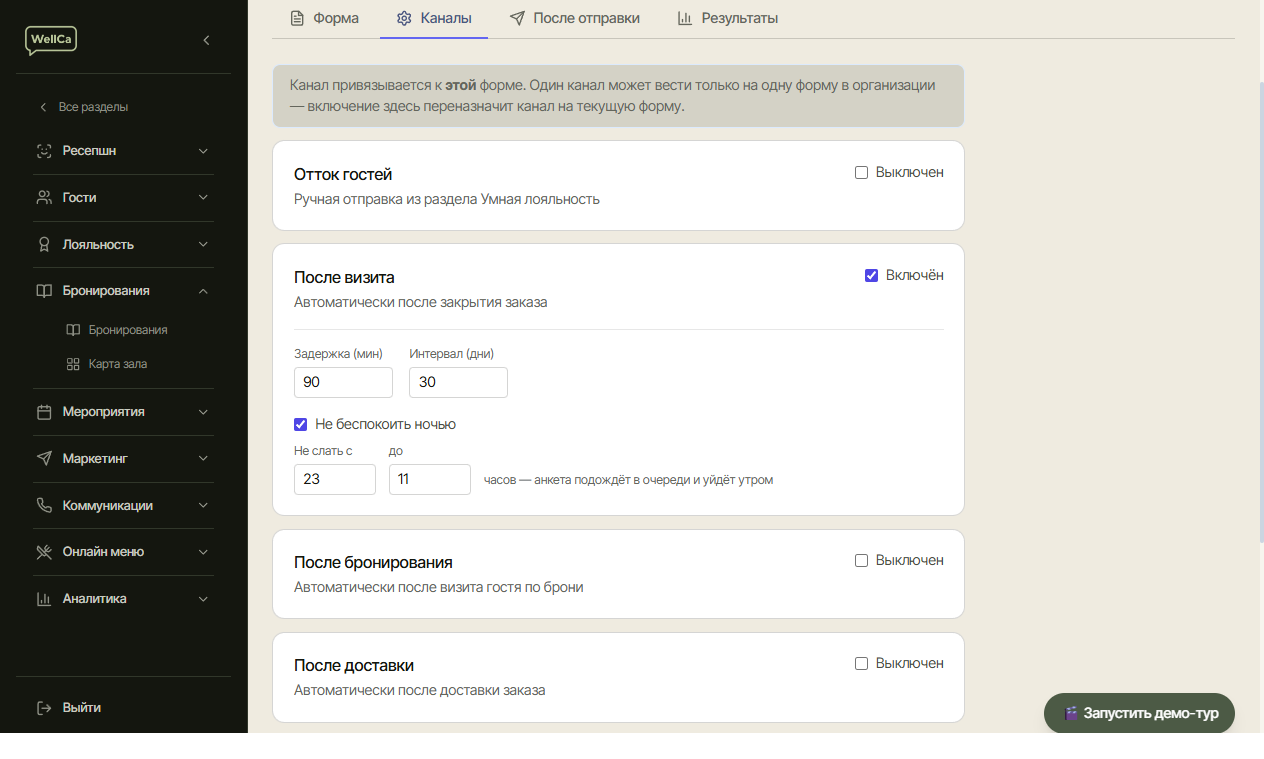Click the Онлайн меню utensils icon
Image resolution: width=1264 pixels, height=759 pixels.
pos(44,552)
